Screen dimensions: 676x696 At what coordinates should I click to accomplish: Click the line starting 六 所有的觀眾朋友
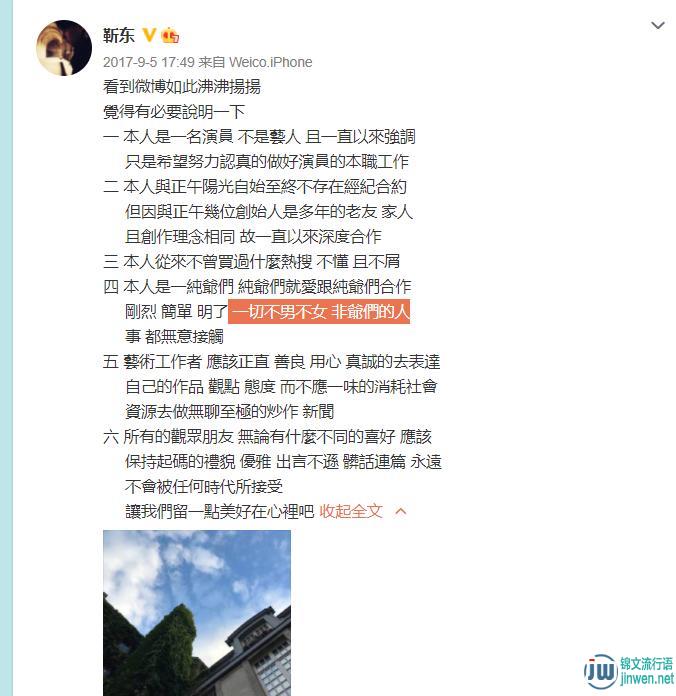(x=267, y=437)
